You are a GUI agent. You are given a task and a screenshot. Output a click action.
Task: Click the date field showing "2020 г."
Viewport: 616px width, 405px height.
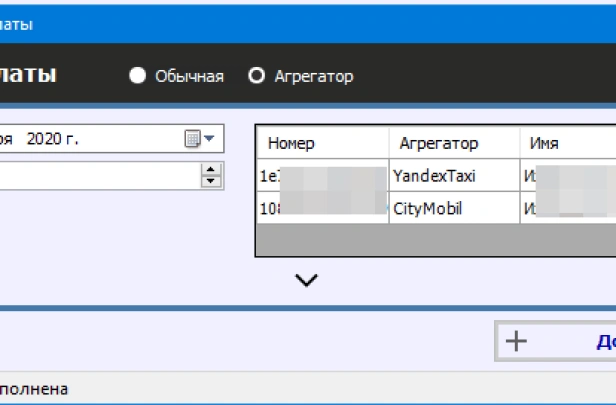(90, 139)
